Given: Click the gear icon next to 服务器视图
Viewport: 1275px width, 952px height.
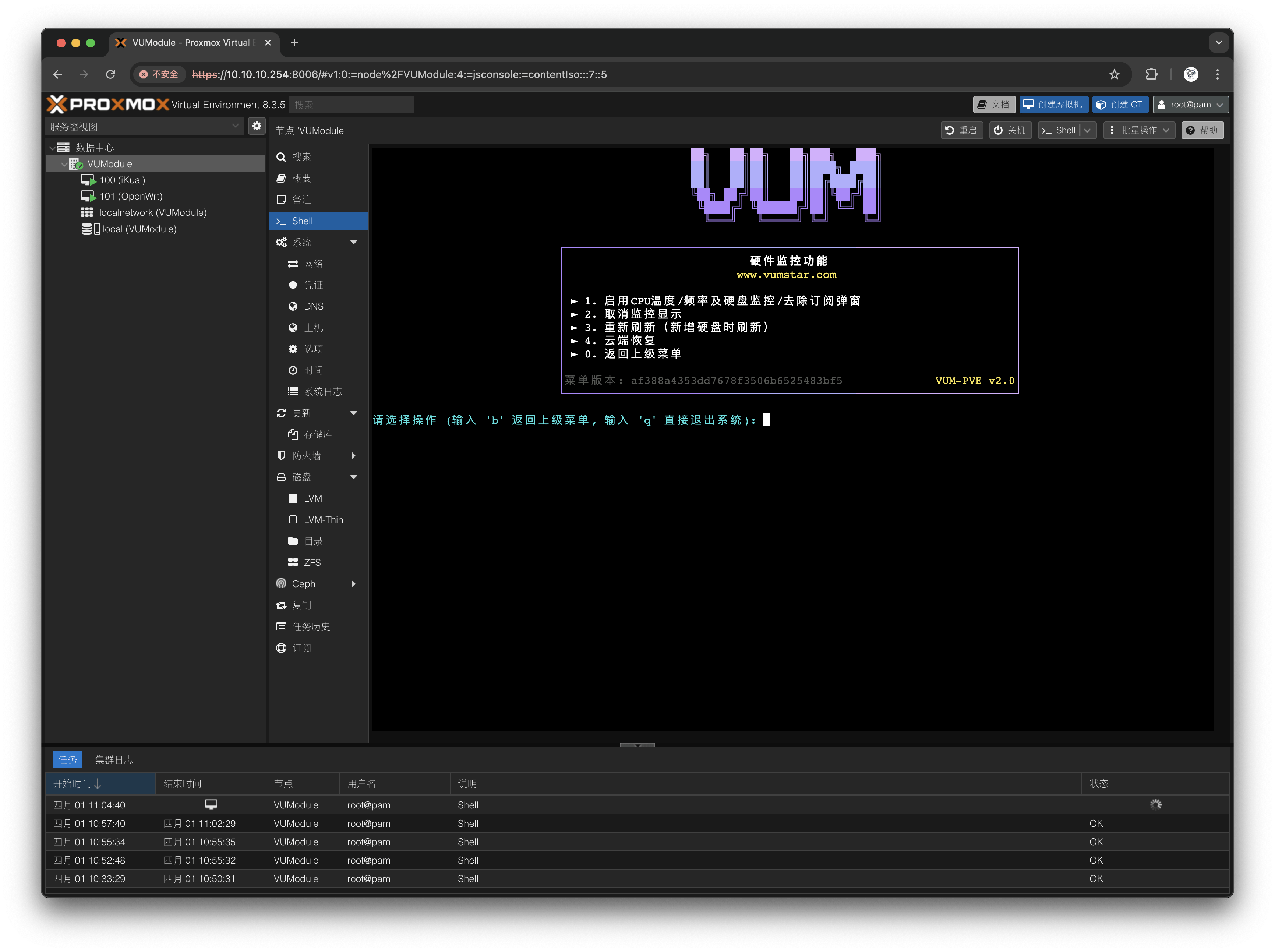Looking at the screenshot, I should click(257, 126).
